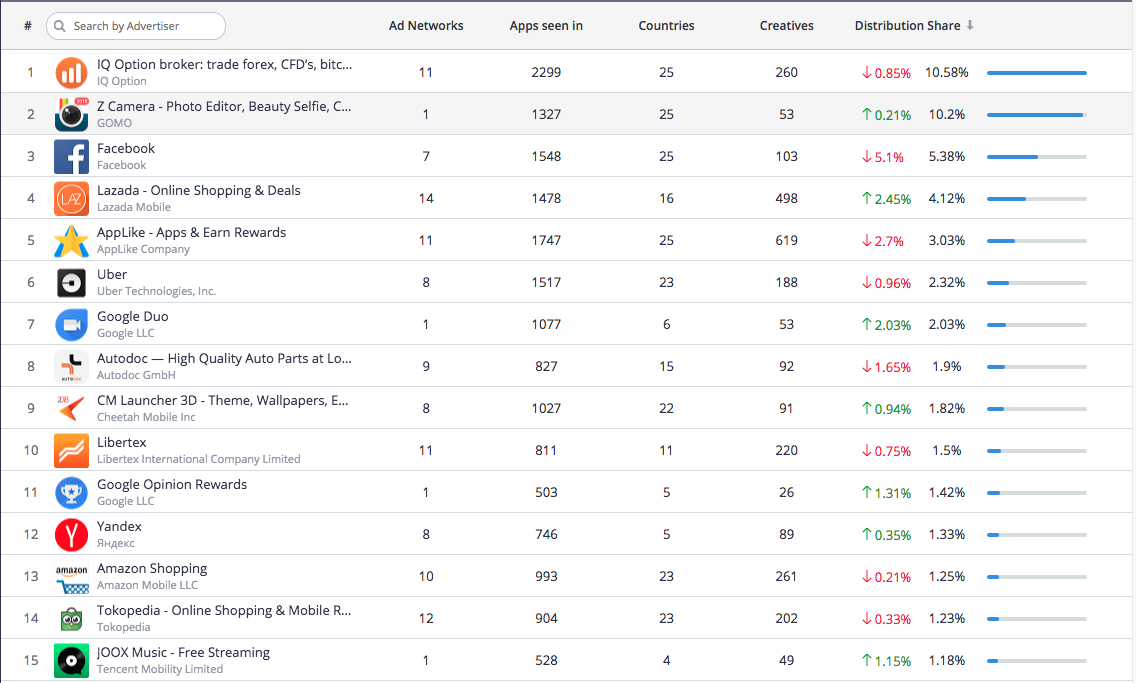This screenshot has height=683, width=1136.
Task: Click Uber Technologies, Inc. publisher text
Action: tap(156, 291)
